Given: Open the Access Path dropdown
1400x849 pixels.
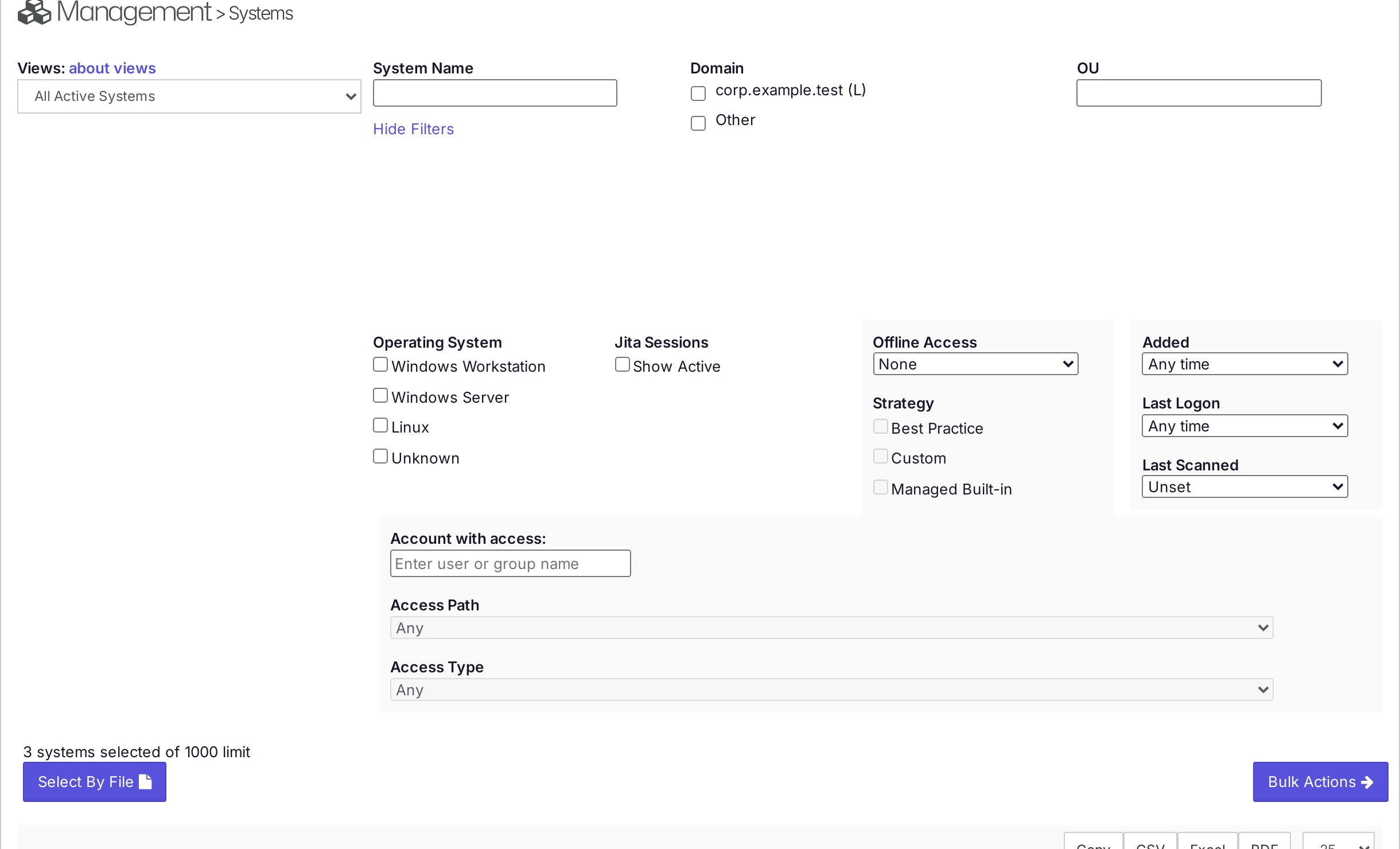Looking at the screenshot, I should point(831,628).
